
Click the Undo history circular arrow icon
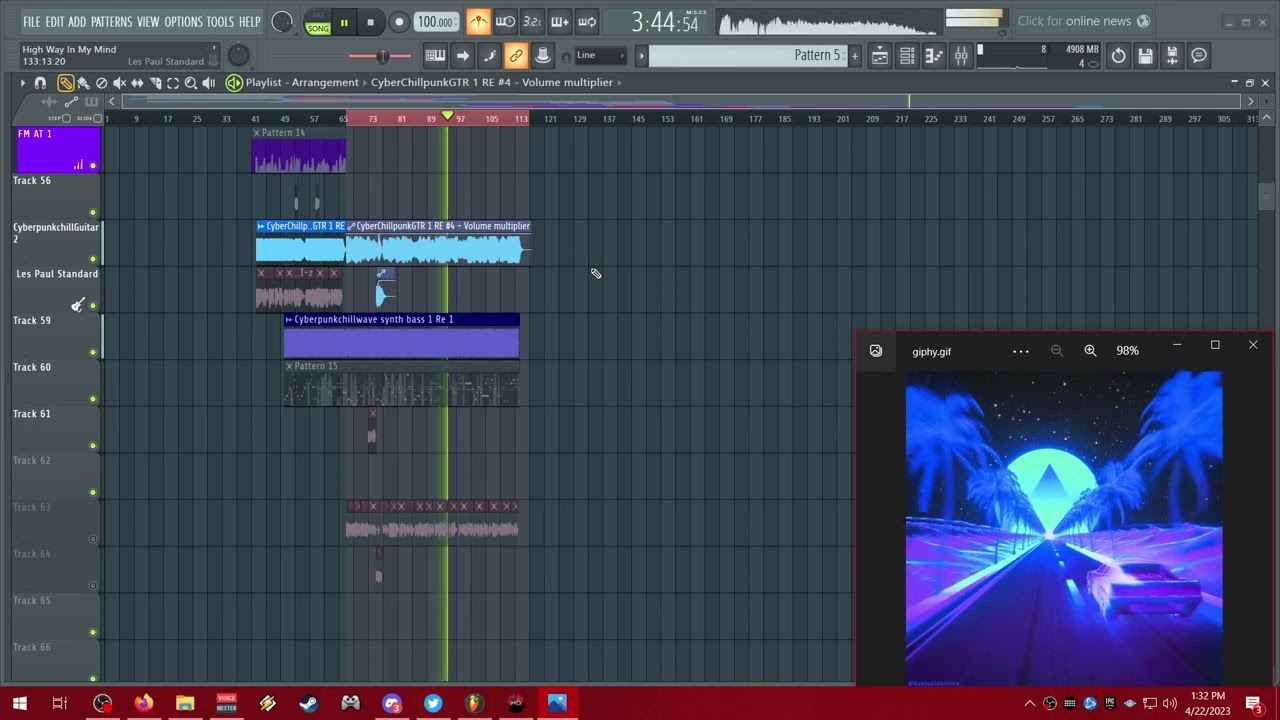[1118, 55]
